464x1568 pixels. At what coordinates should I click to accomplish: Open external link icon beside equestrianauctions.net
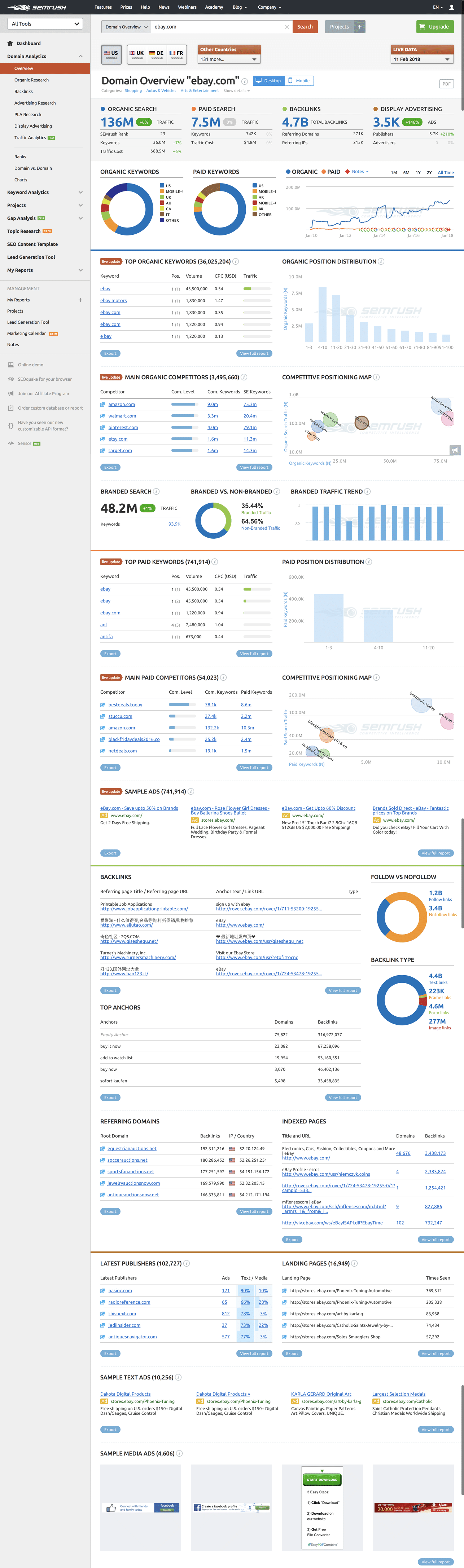[x=102, y=1149]
